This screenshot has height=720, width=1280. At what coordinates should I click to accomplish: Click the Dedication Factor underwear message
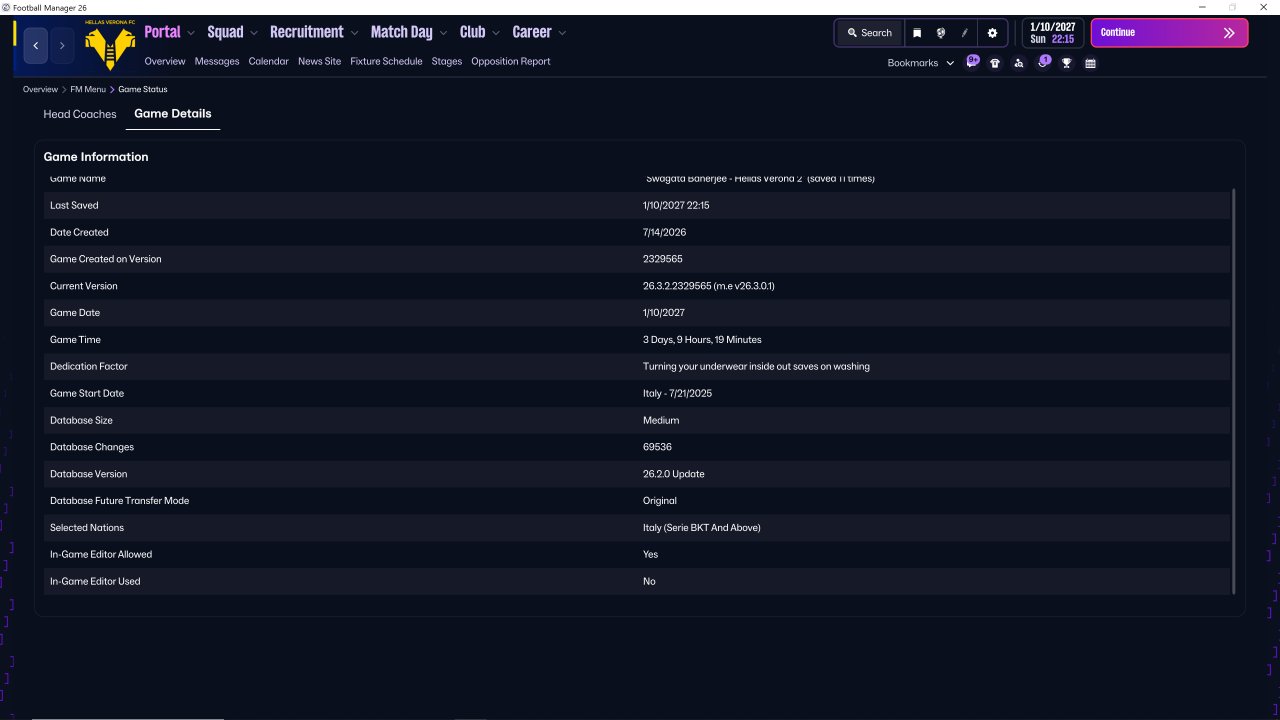coord(756,367)
